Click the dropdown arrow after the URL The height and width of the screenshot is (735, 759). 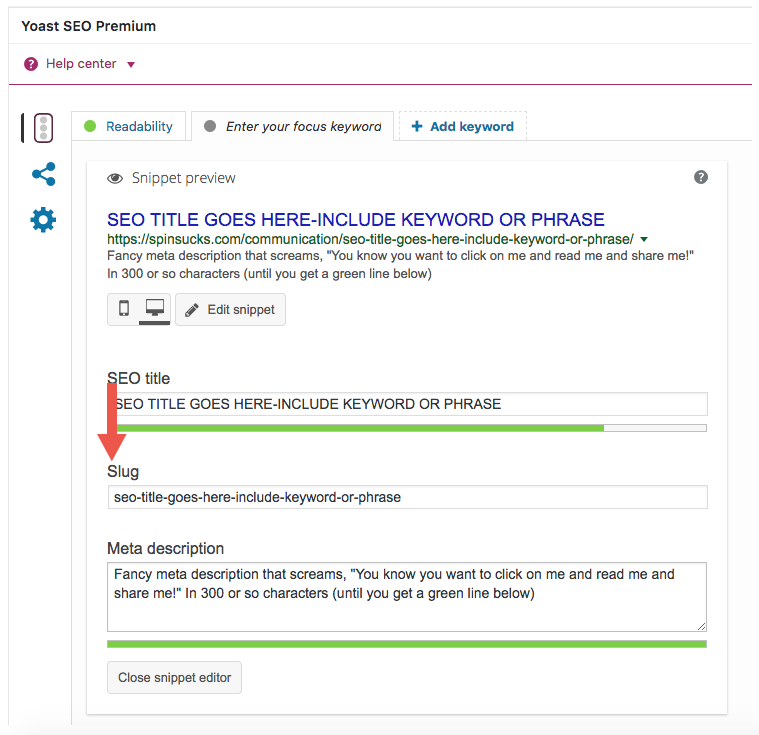click(x=644, y=240)
